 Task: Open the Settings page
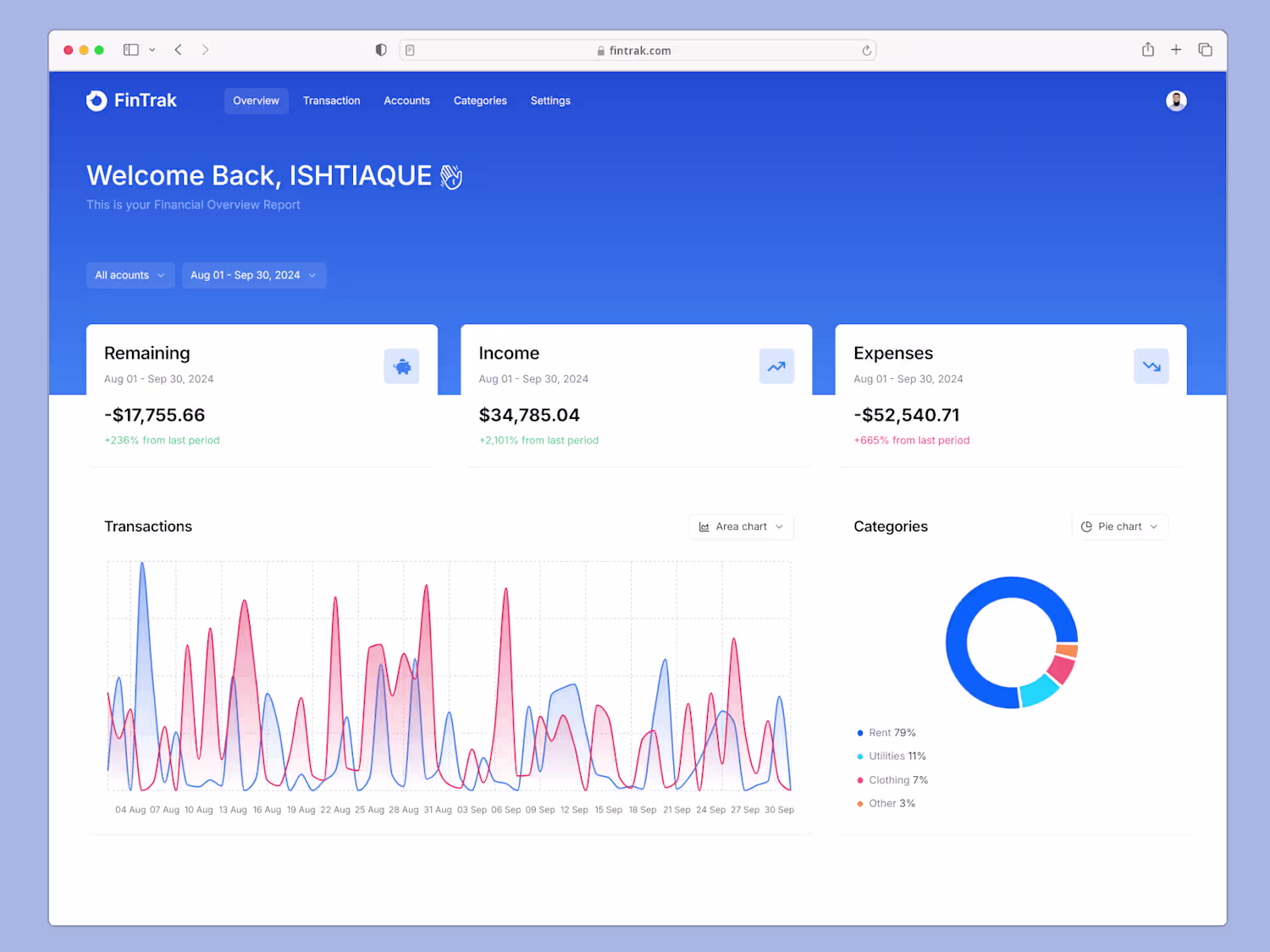[x=550, y=101]
